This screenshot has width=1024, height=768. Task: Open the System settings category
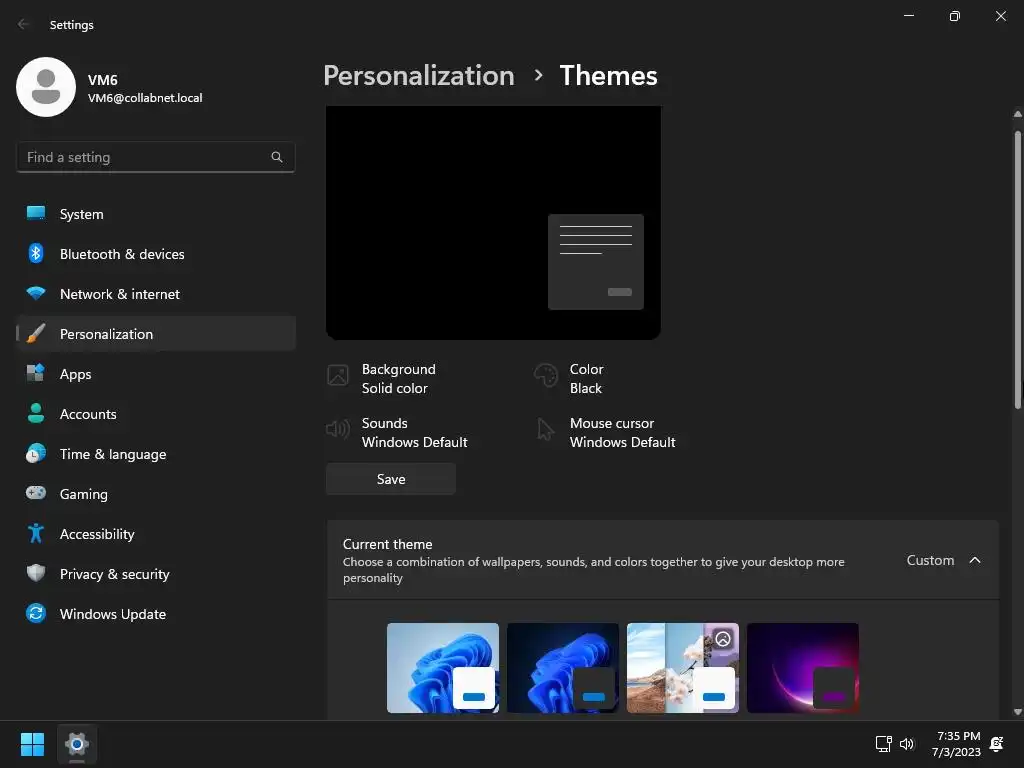[156, 214]
